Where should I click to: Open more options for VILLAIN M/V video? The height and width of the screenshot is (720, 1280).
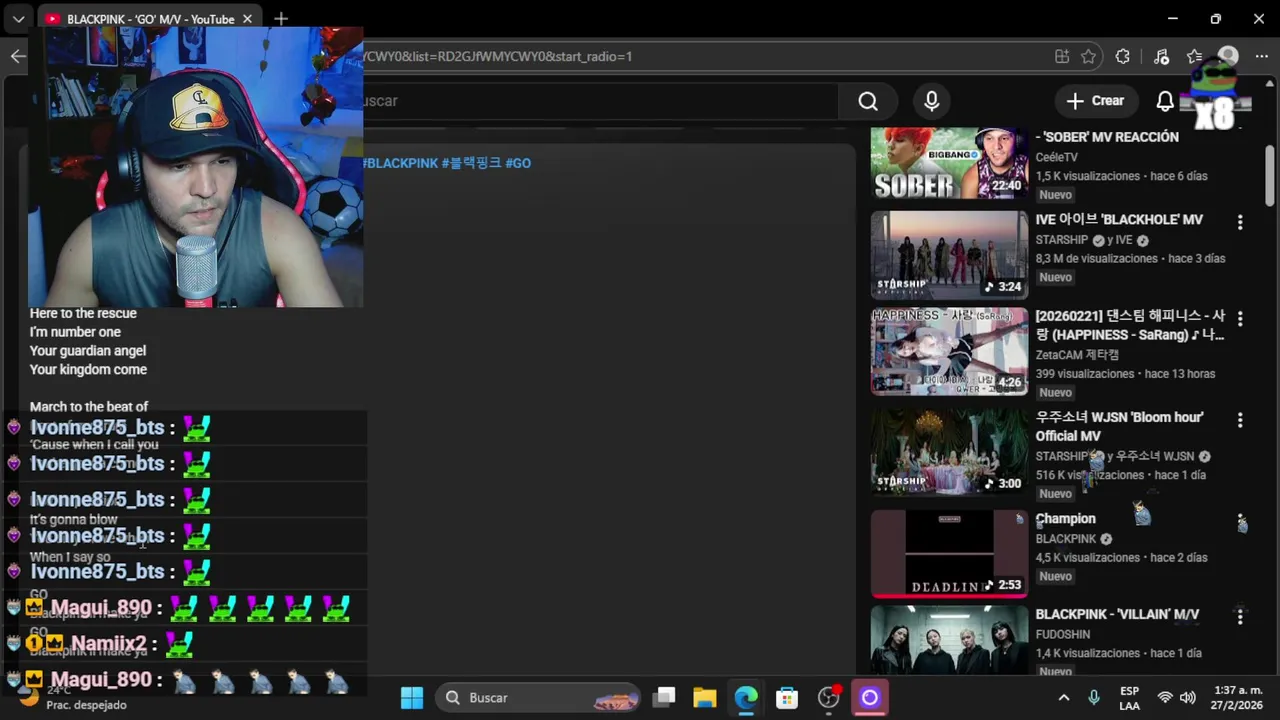[1240, 617]
